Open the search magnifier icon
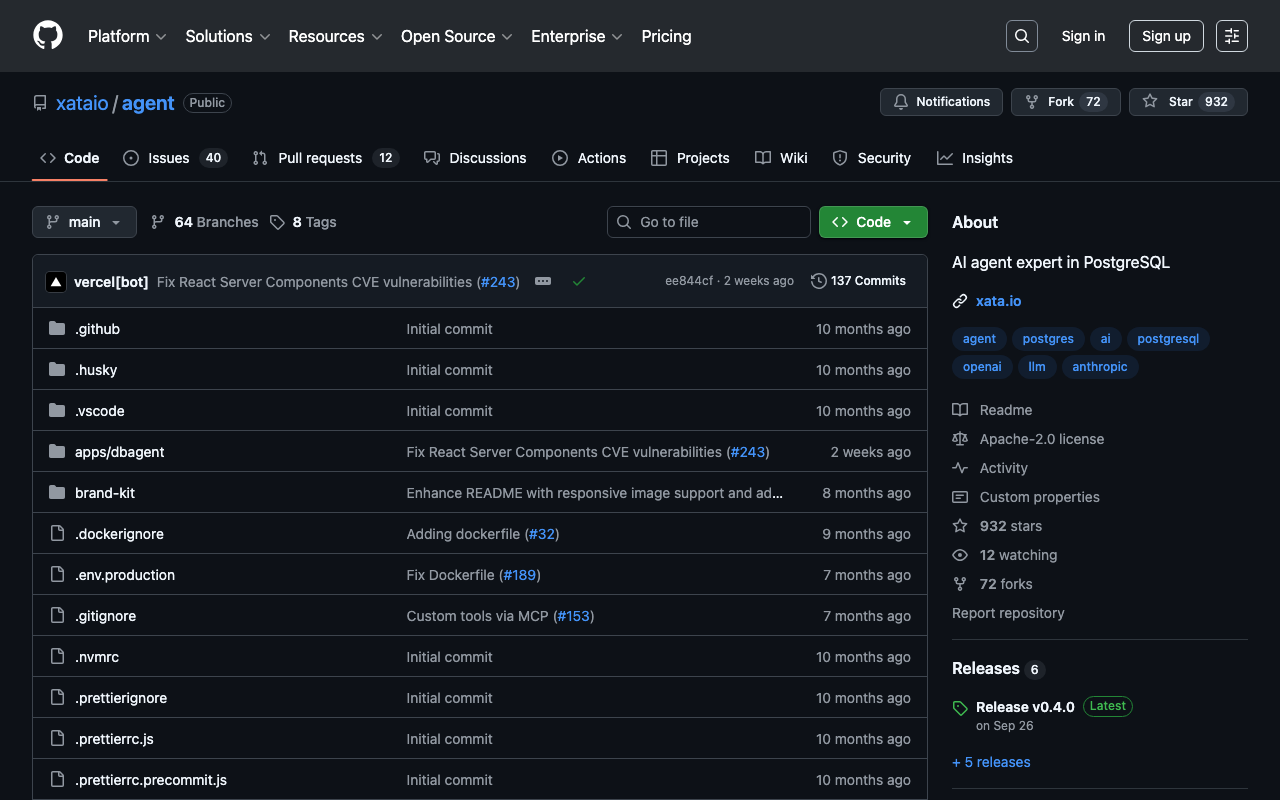The width and height of the screenshot is (1280, 800). (x=1021, y=36)
